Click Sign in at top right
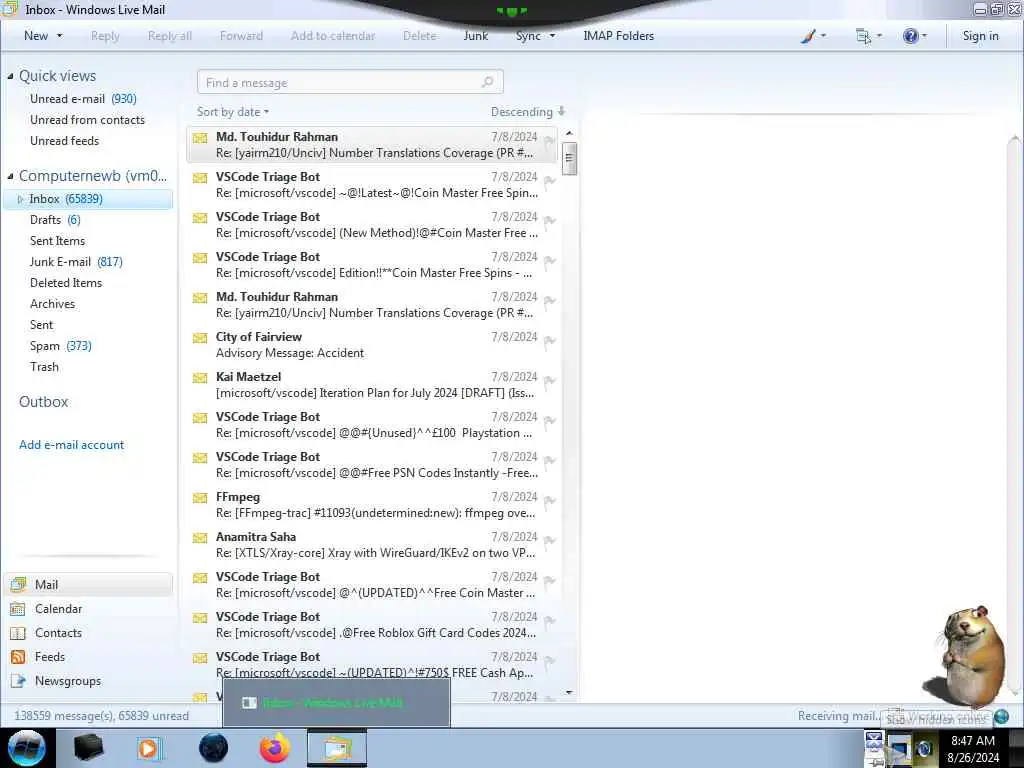 [x=980, y=36]
